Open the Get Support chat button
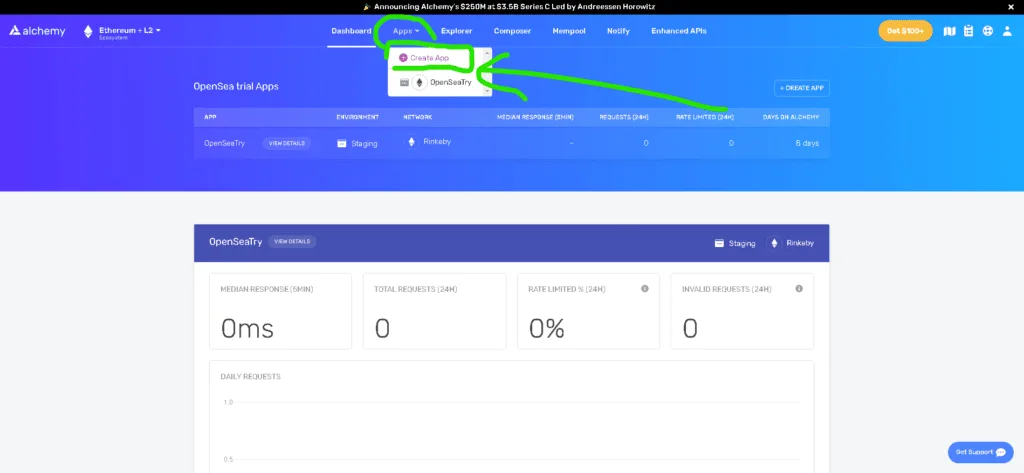This screenshot has height=473, width=1024. click(980, 452)
